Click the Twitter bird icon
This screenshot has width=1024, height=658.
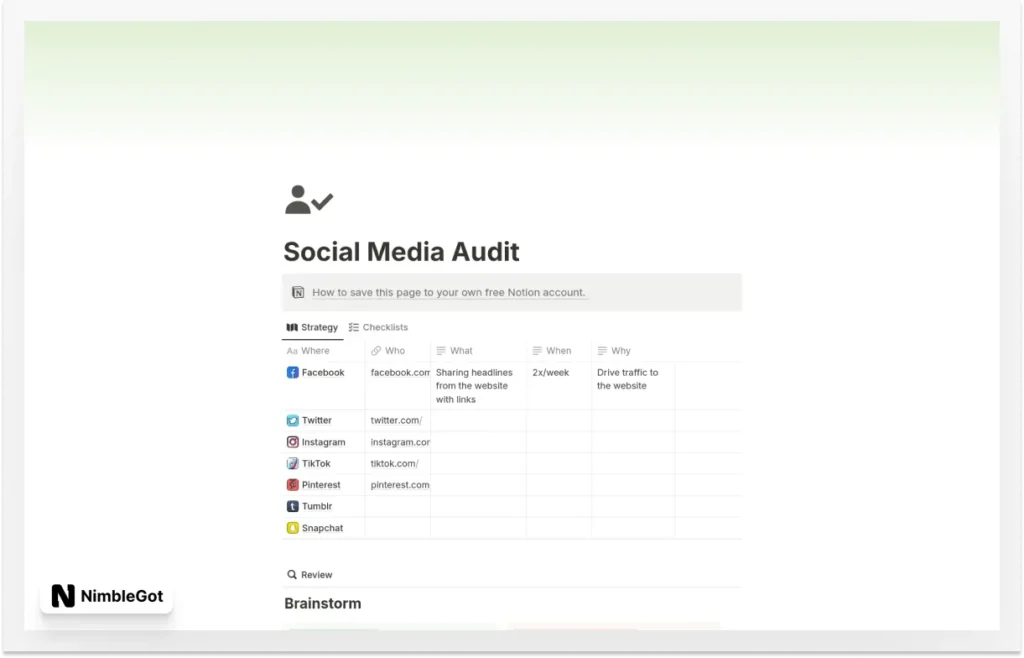click(x=293, y=420)
